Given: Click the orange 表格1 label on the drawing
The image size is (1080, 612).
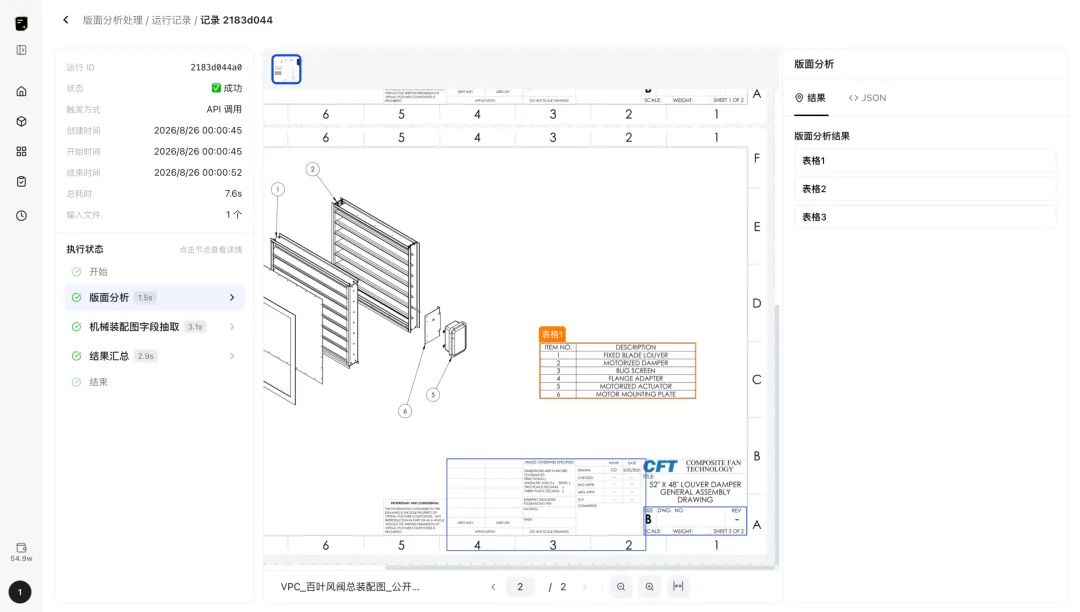Looking at the screenshot, I should click(x=552, y=335).
